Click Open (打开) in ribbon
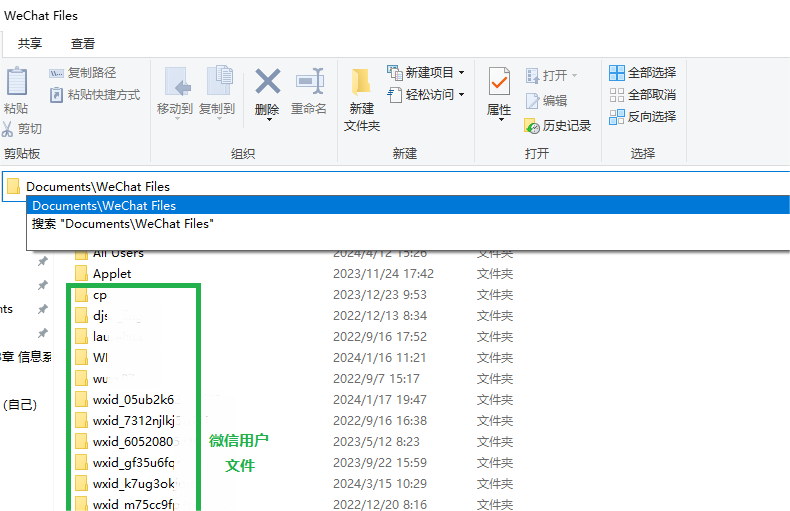Viewport: 790px width, 511px height. coord(551,76)
